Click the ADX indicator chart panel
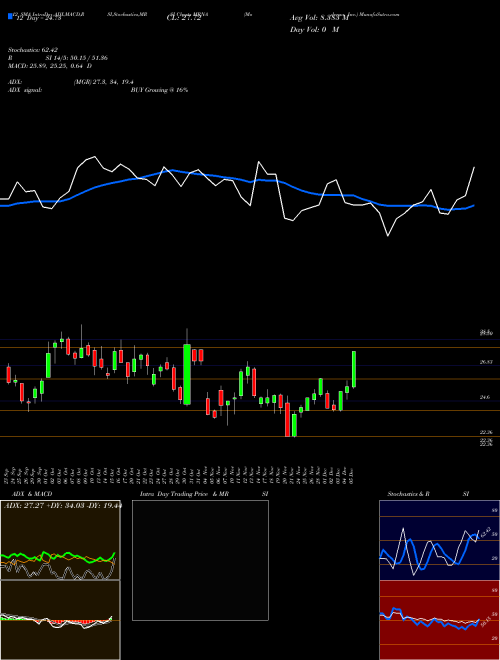The width and height of the screenshot is (500, 660). [60, 540]
